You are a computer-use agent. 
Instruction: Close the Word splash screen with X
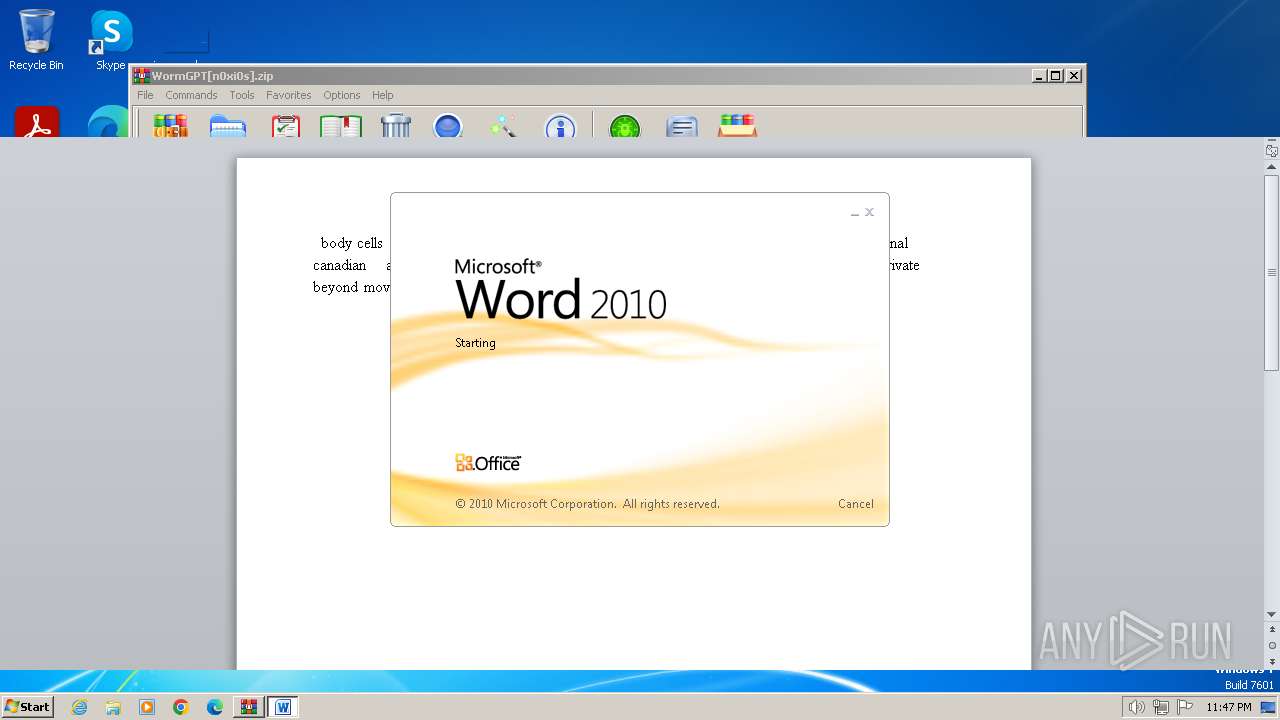869,212
